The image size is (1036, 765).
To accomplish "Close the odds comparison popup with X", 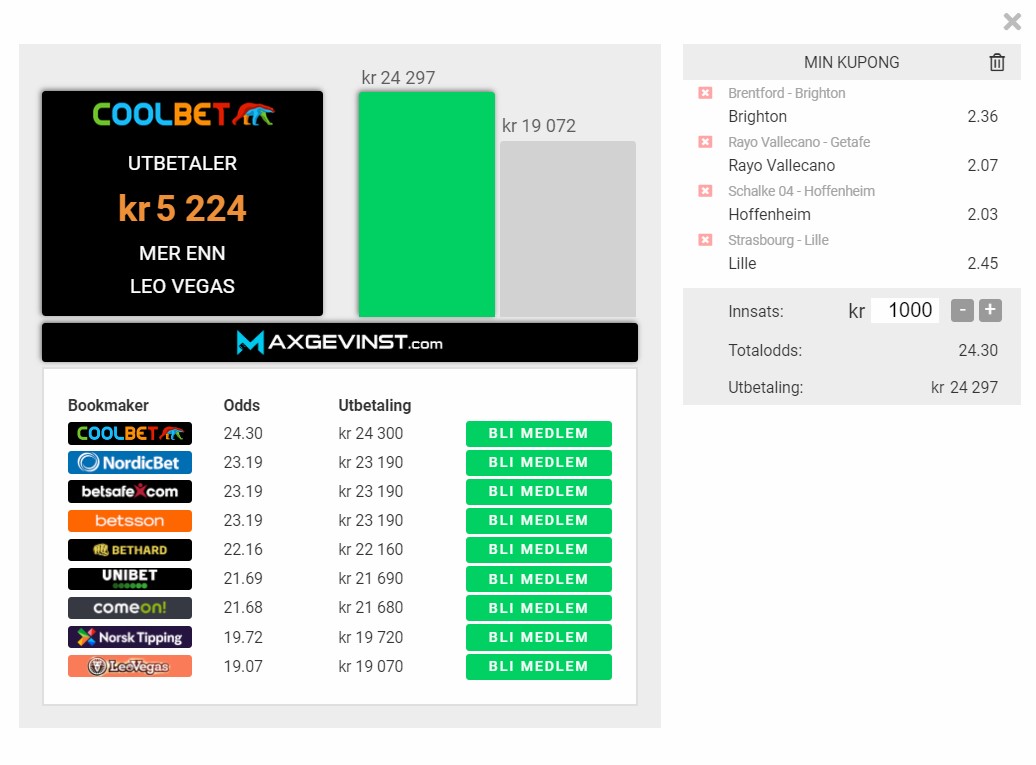I will coord(1012,22).
